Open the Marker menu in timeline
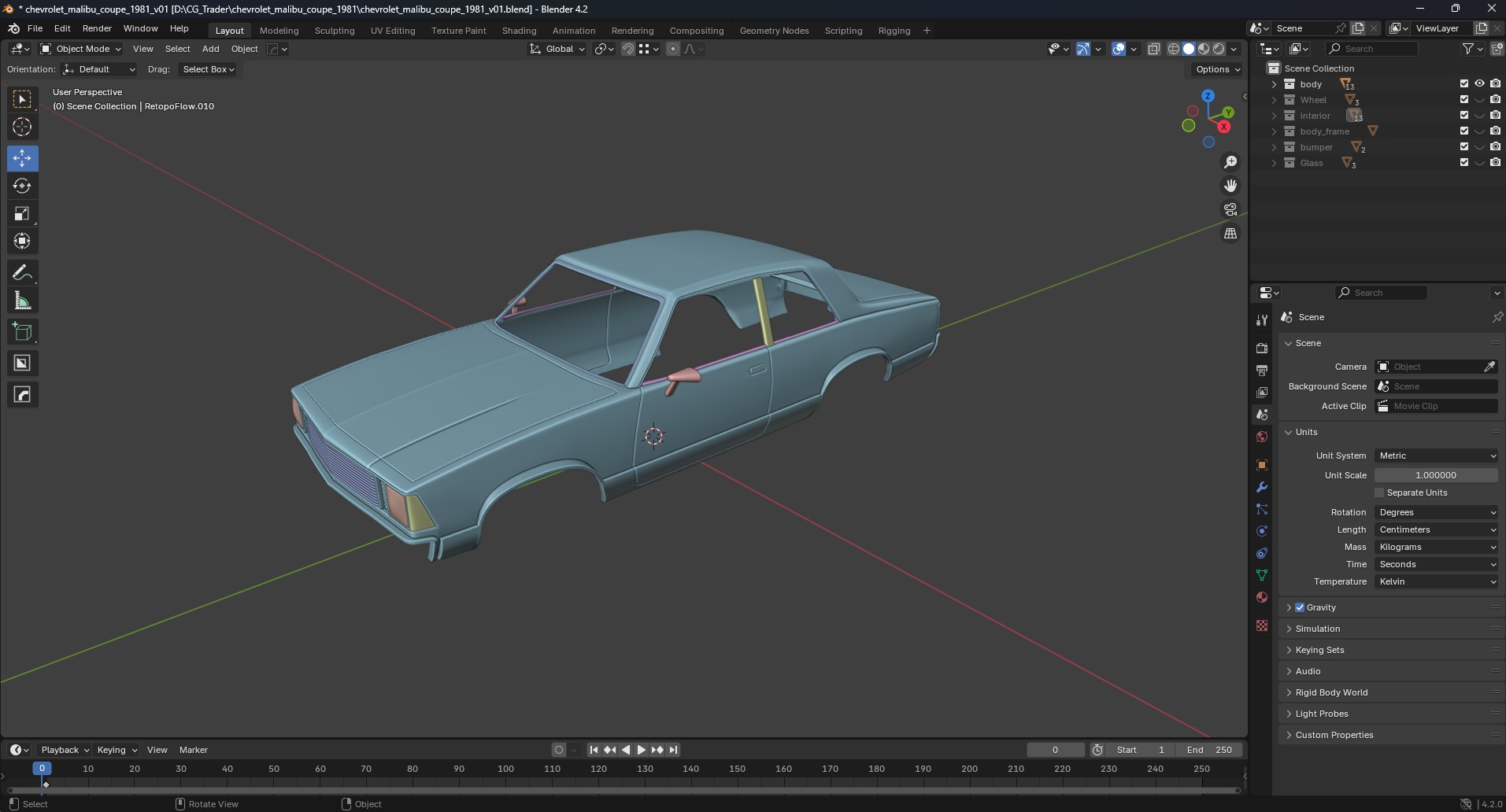1506x812 pixels. (x=193, y=750)
